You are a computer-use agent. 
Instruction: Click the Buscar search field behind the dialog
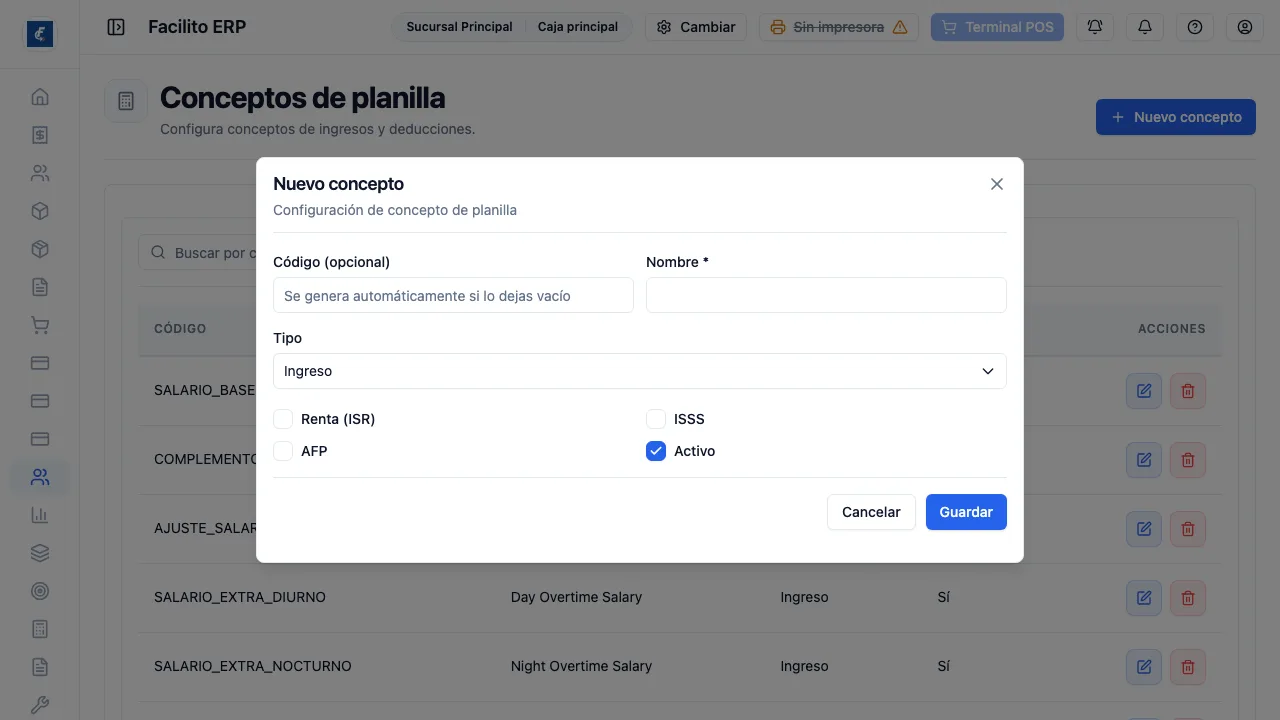[198, 253]
